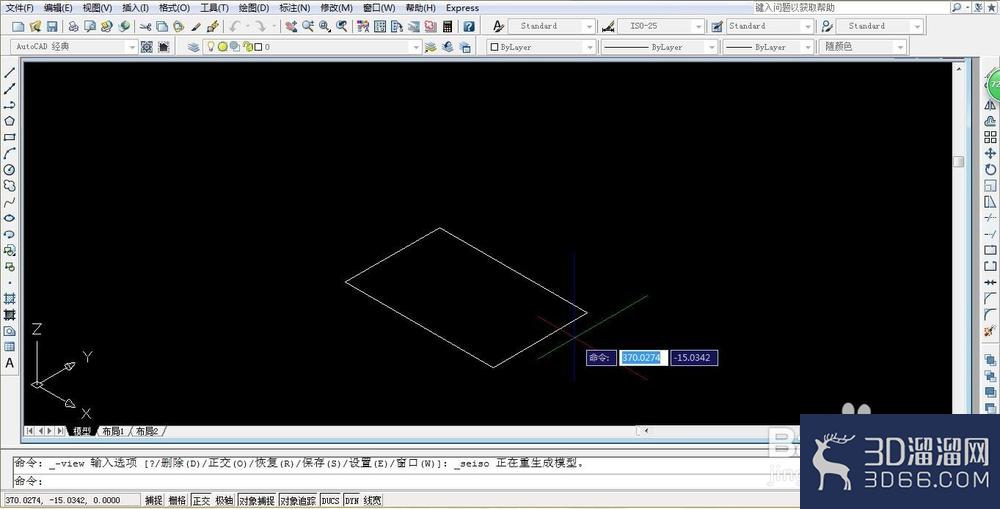Screen dimensions: 1000x509
Task: Select the Arc draw tool
Action: pyautogui.click(x=10, y=154)
